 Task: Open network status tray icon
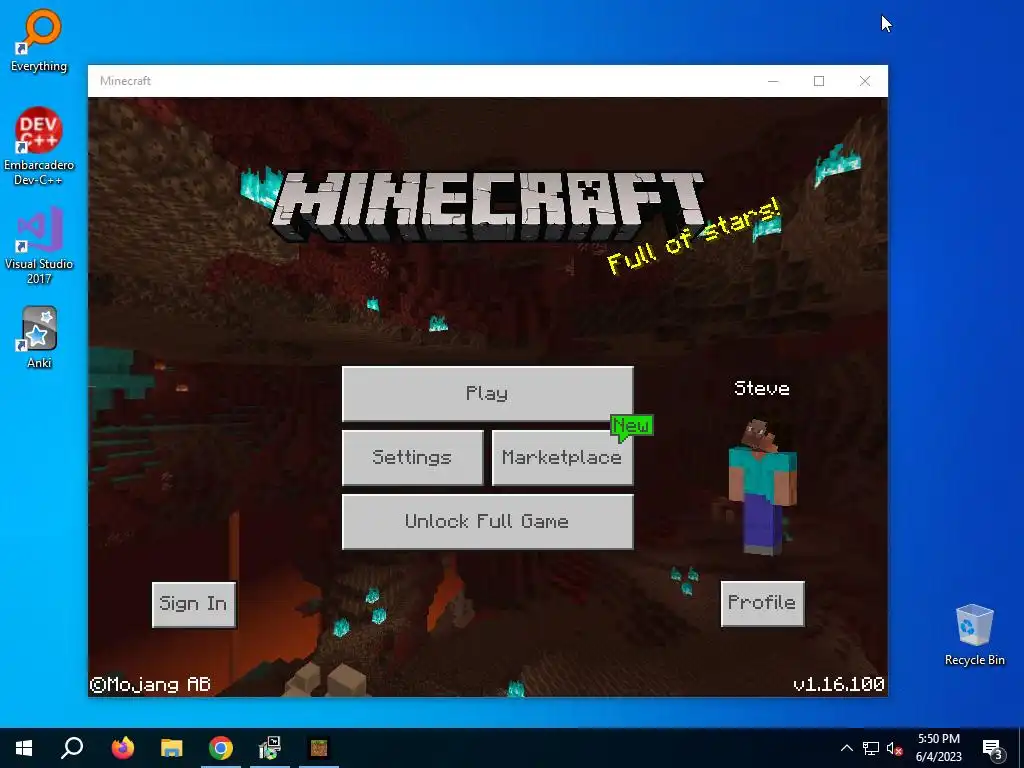pos(871,748)
